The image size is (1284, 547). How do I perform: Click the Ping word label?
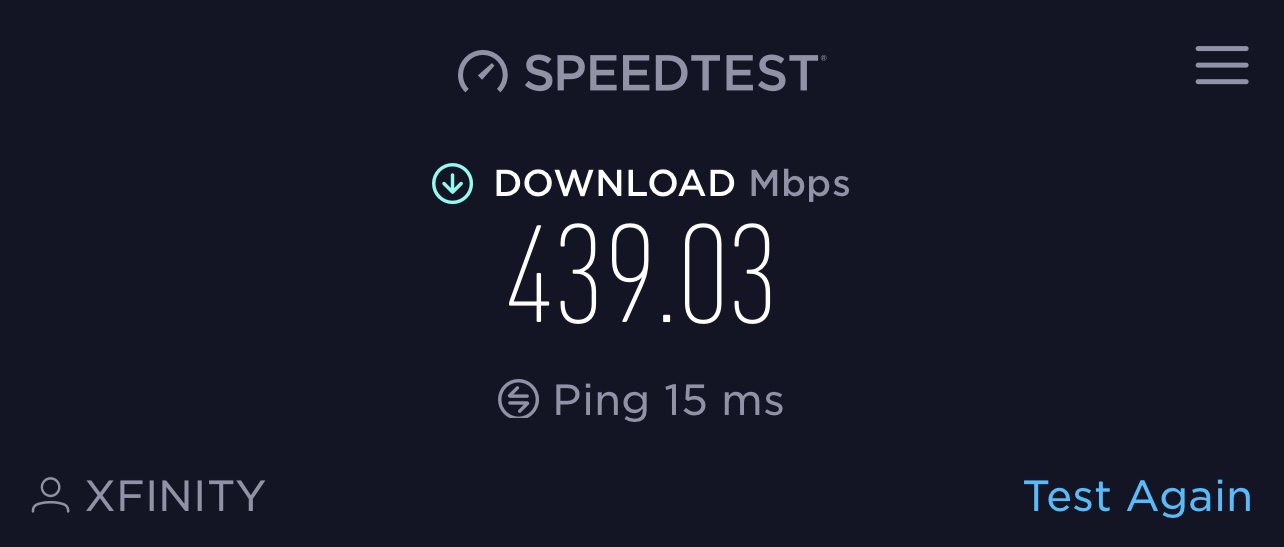(600, 401)
